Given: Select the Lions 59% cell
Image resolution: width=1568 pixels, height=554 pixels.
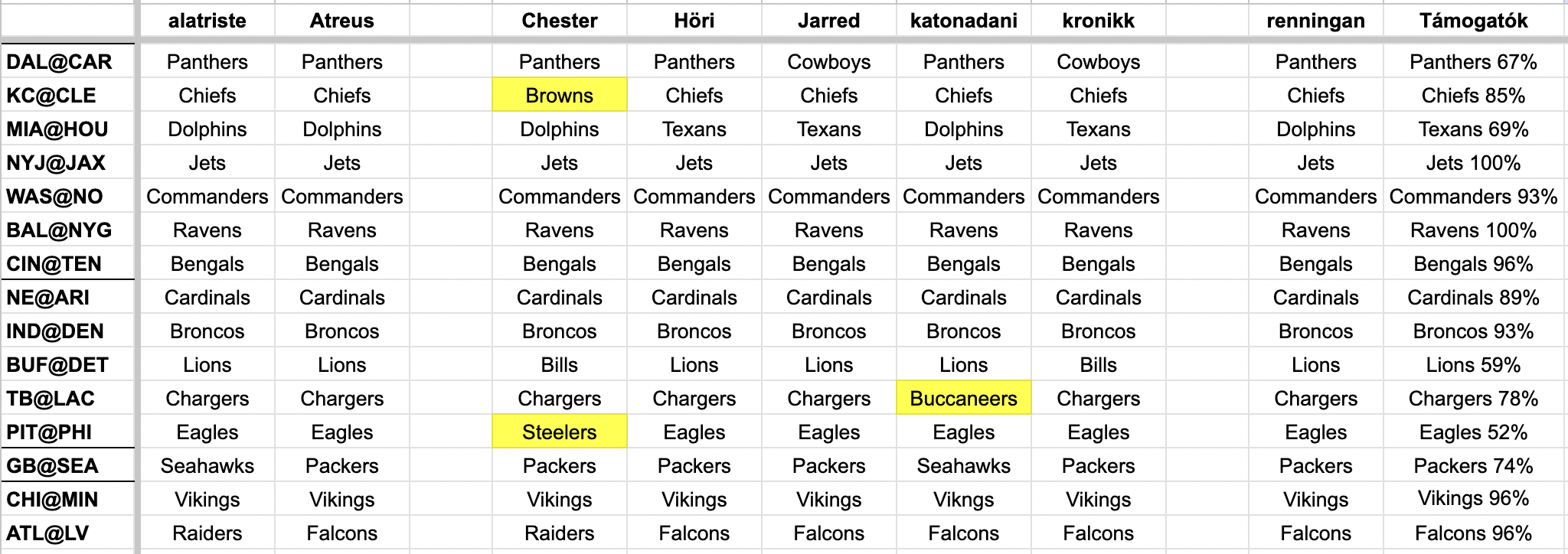Looking at the screenshot, I should coord(1473,365).
